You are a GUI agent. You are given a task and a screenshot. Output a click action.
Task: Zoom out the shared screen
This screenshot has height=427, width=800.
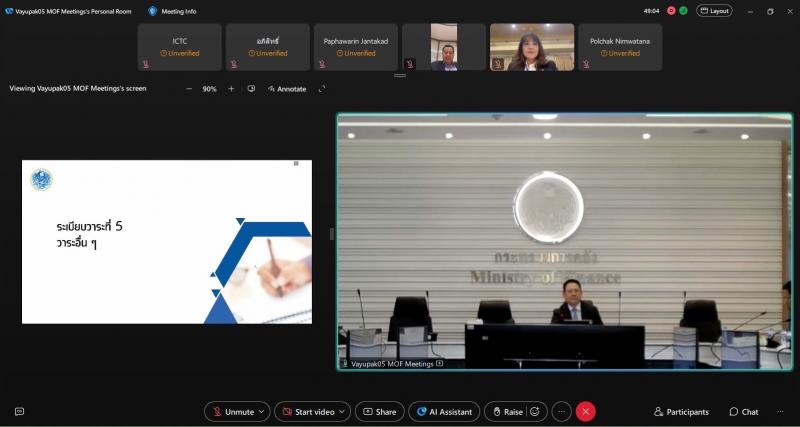click(189, 89)
